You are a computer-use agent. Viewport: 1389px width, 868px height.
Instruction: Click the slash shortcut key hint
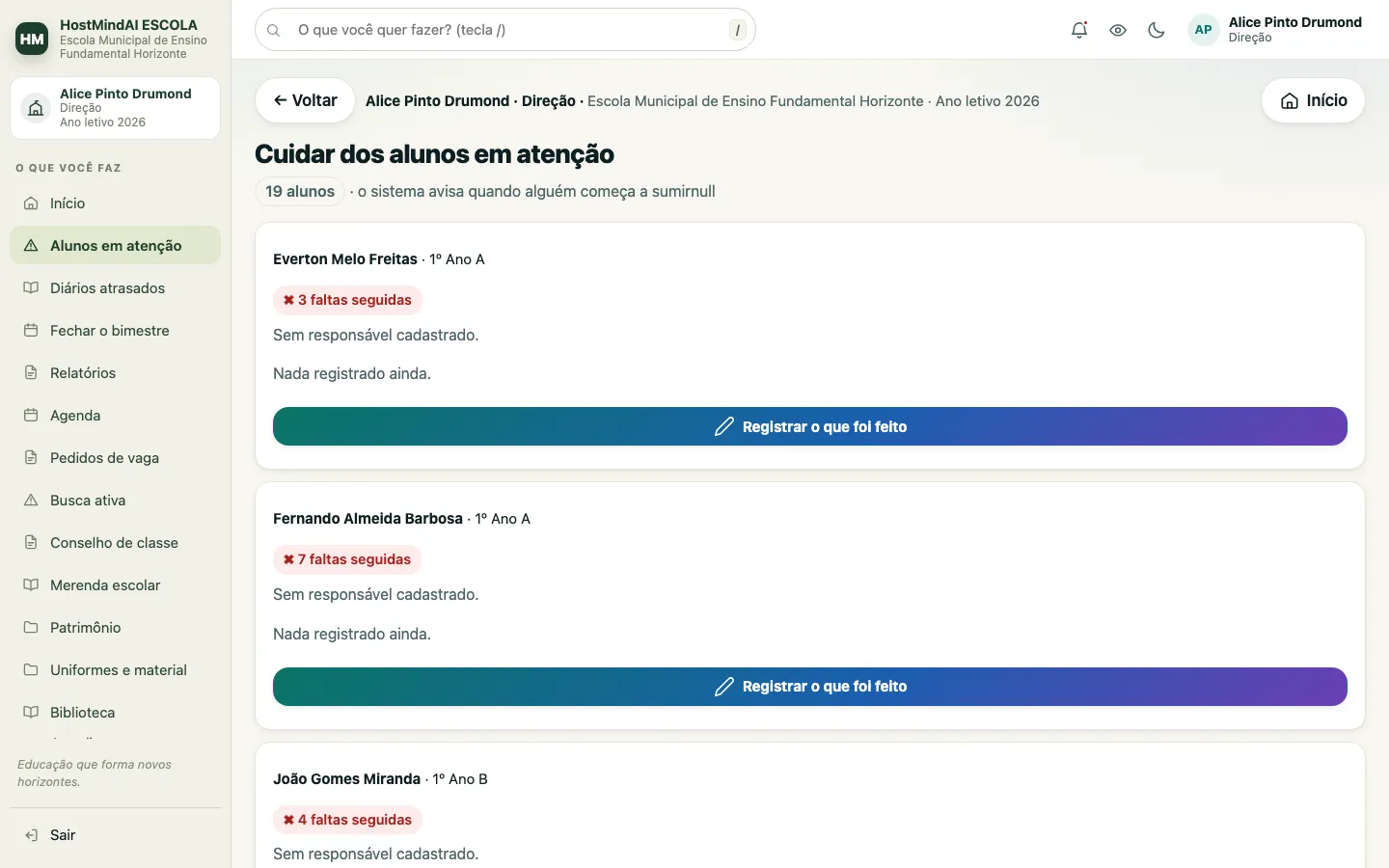click(x=738, y=30)
